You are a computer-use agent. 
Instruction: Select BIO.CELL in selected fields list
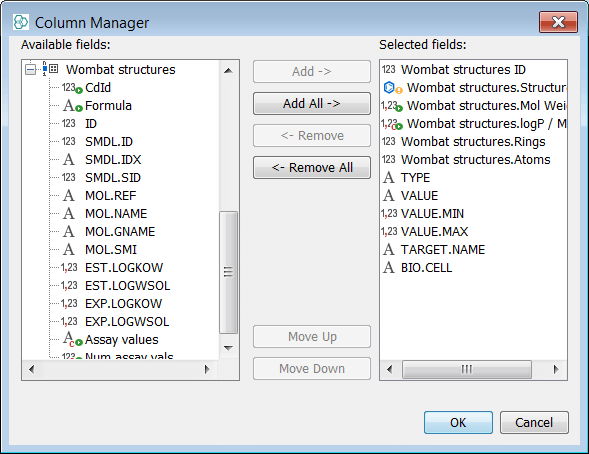pos(426,268)
